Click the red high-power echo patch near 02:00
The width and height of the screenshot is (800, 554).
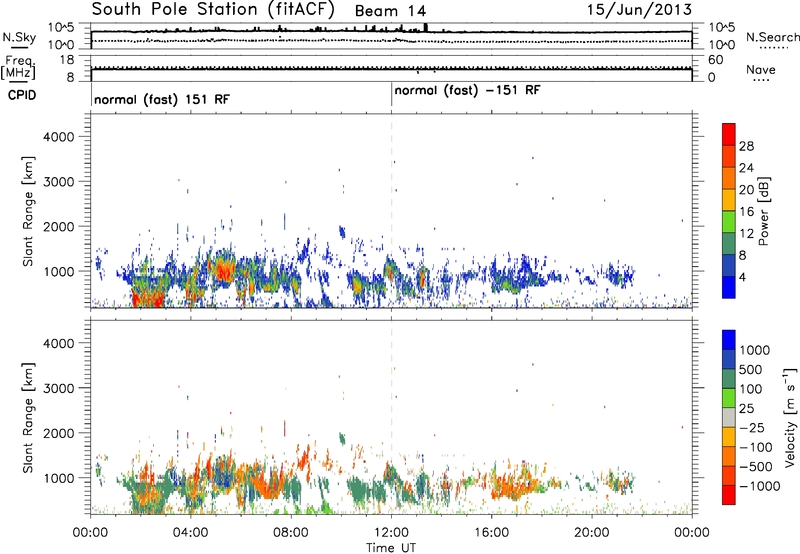147,299
